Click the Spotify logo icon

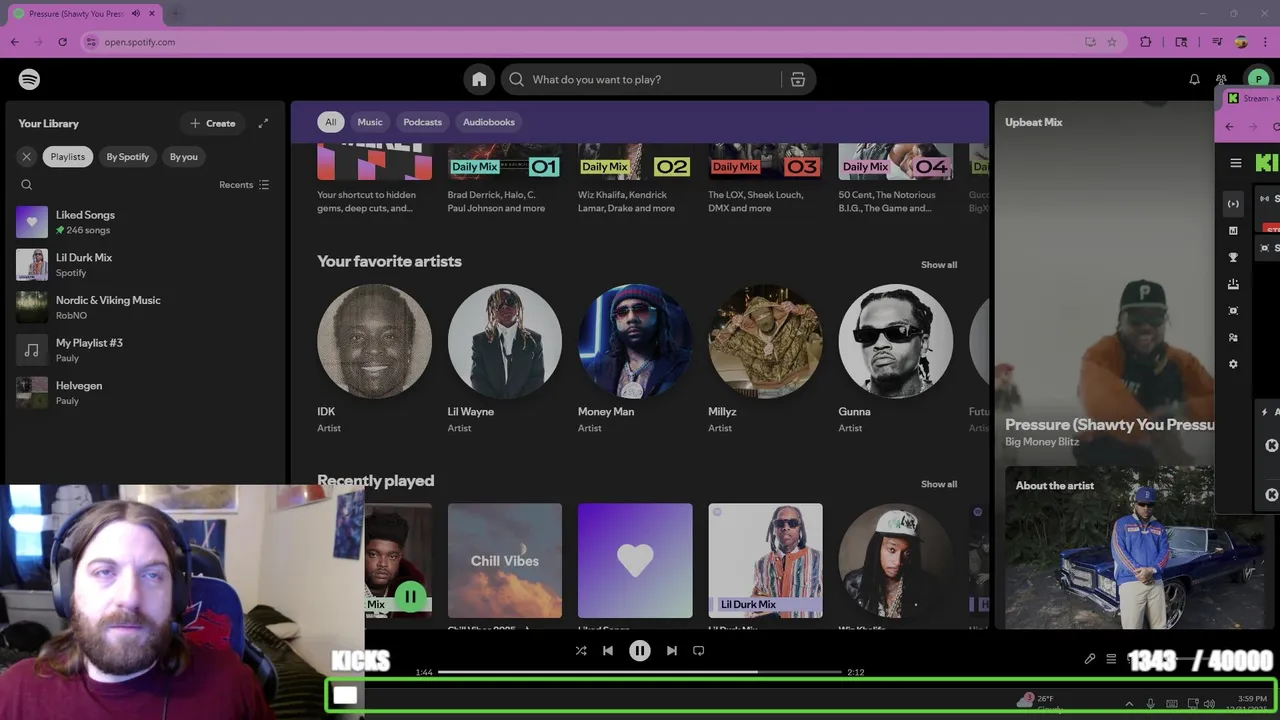click(29, 79)
